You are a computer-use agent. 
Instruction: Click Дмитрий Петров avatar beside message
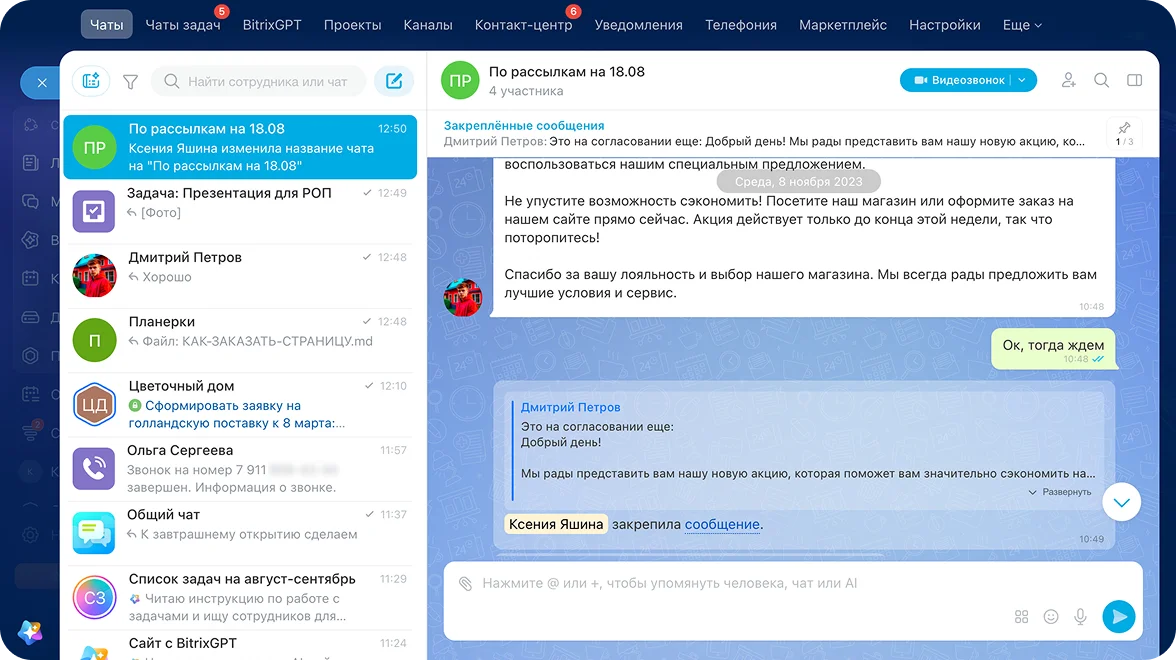click(x=463, y=298)
